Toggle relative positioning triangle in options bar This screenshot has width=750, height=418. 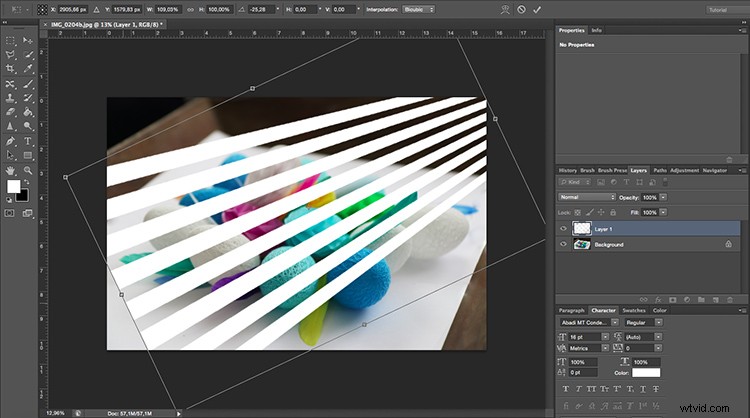click(97, 9)
